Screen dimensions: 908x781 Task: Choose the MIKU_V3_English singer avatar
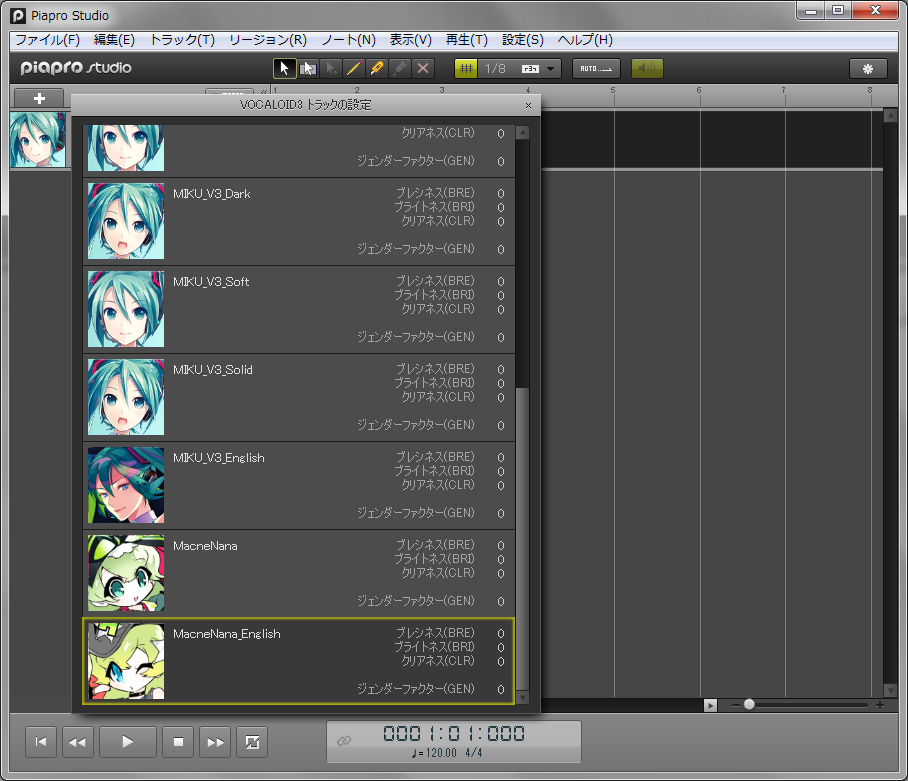(x=126, y=485)
